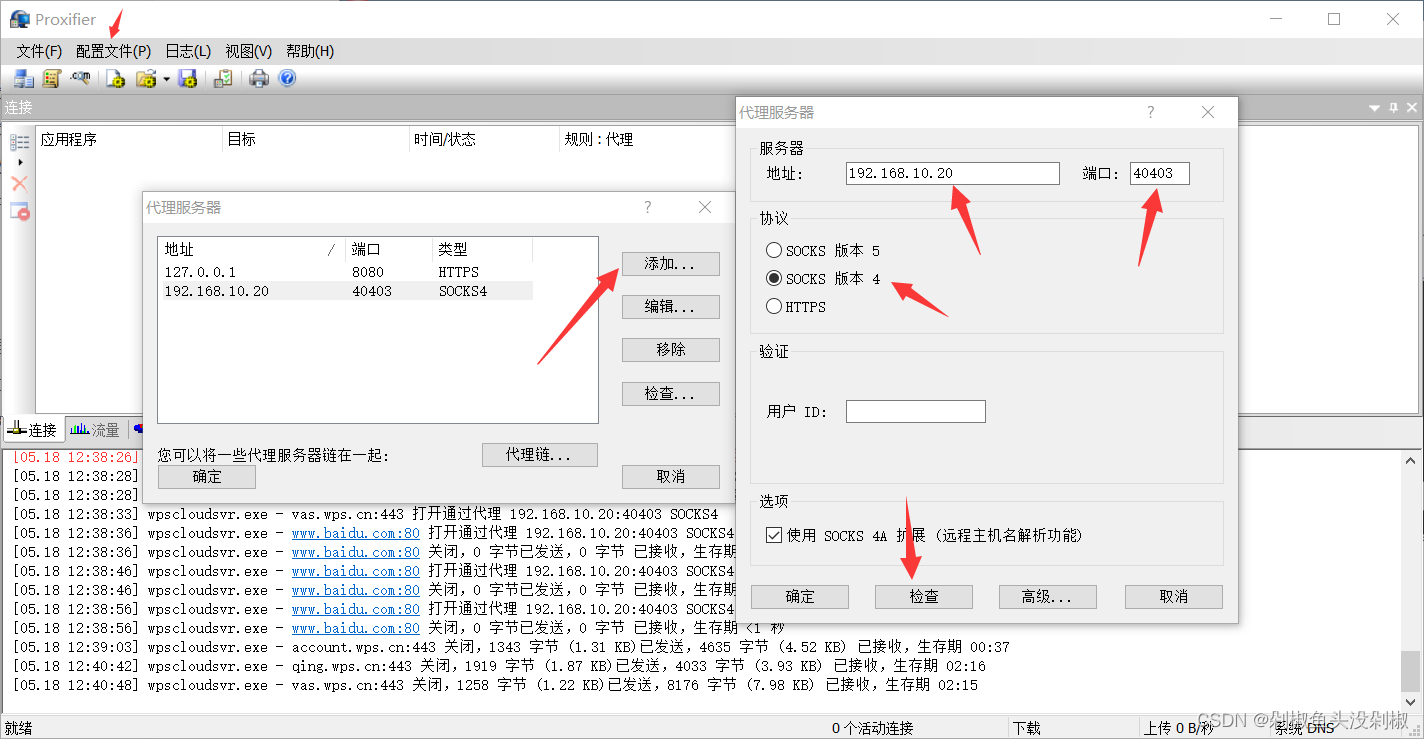Click help ? button on proxy edit dialog
Image resolution: width=1424 pixels, height=739 pixels.
pyautogui.click(x=1151, y=112)
